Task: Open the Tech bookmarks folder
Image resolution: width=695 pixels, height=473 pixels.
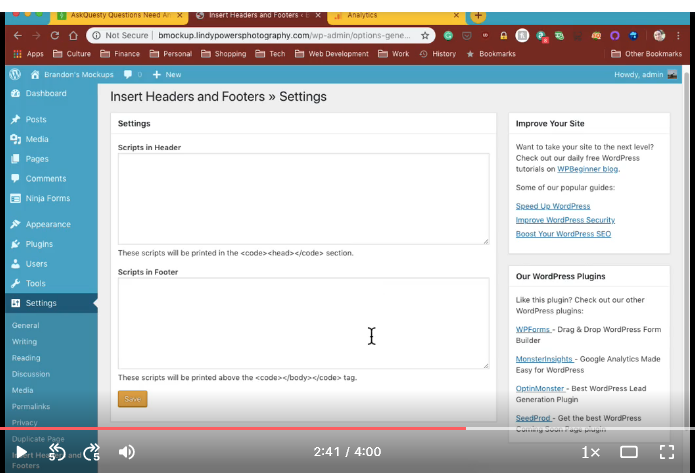Action: 270,54
